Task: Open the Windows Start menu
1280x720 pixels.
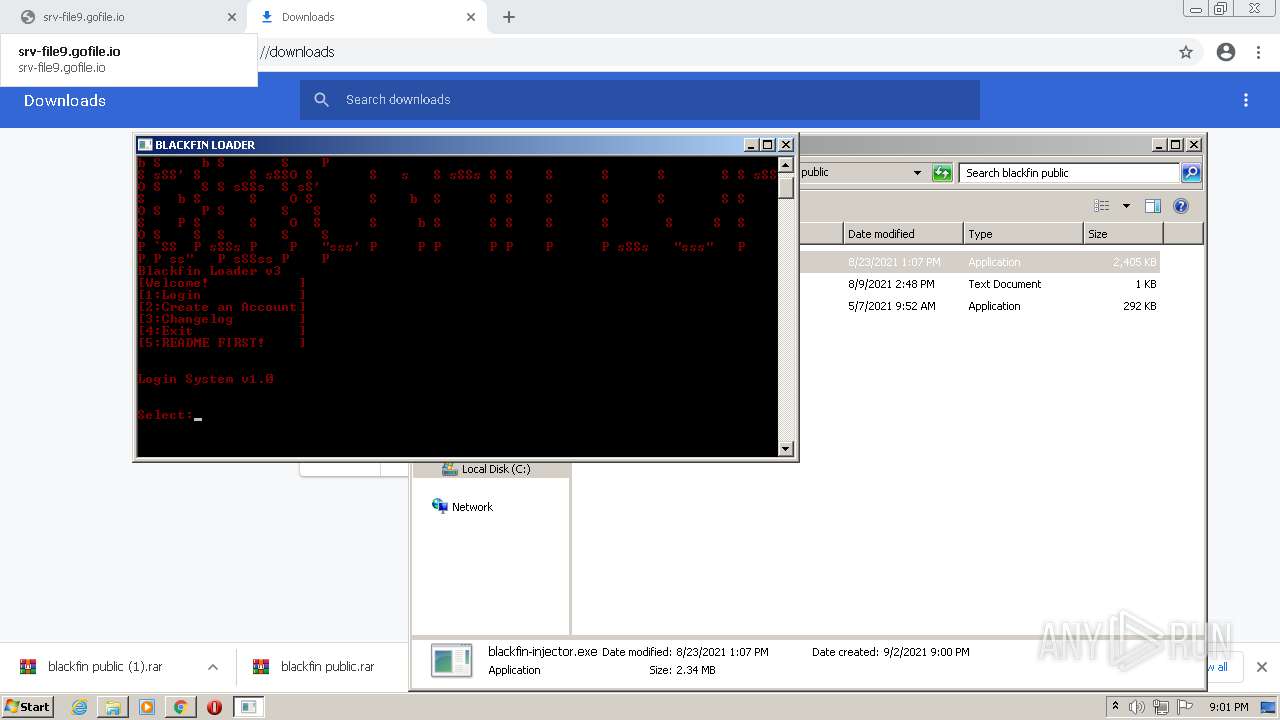Action: 27,707
